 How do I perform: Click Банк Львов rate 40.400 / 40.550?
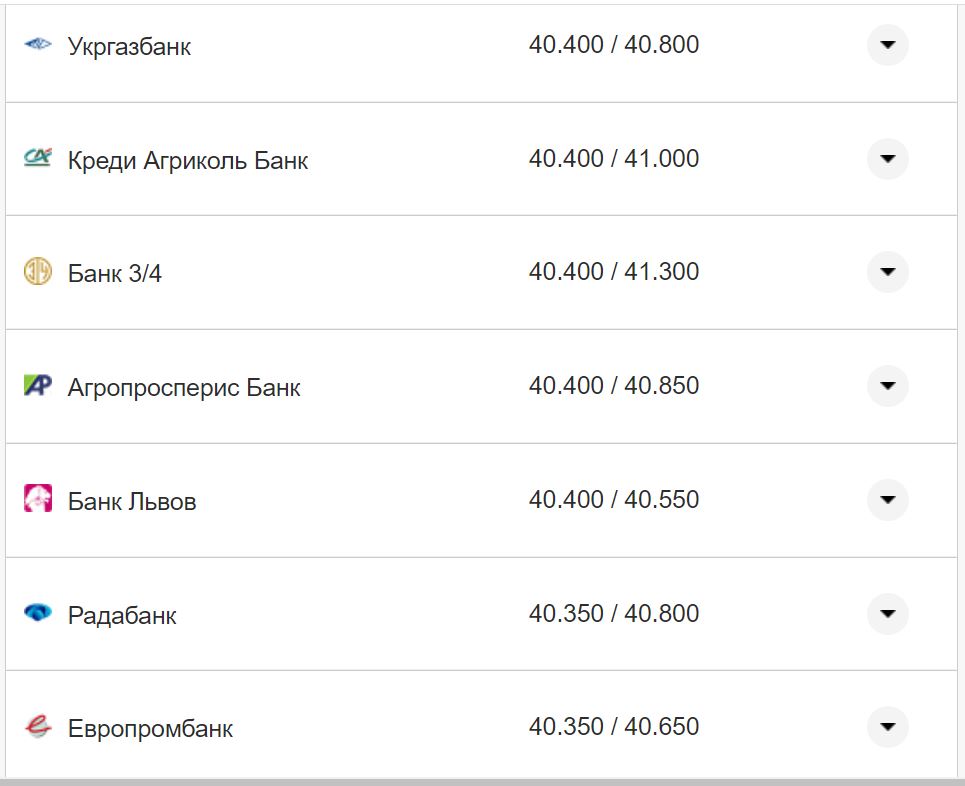613,499
